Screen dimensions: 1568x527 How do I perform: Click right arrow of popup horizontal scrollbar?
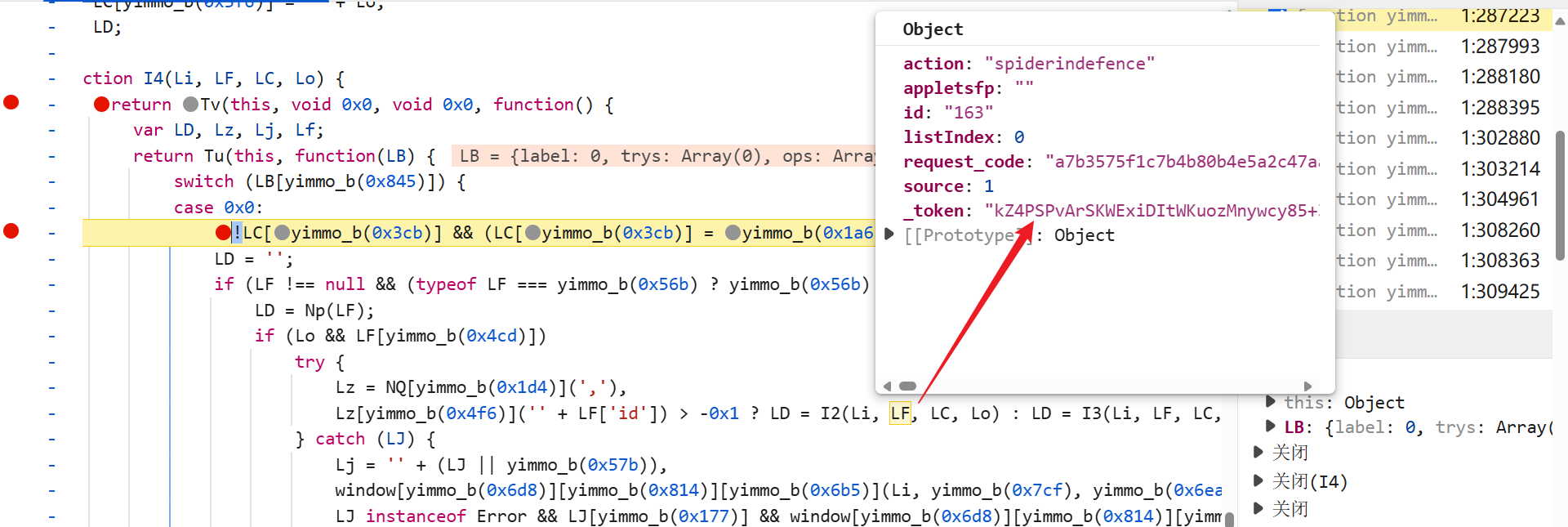coord(1307,386)
